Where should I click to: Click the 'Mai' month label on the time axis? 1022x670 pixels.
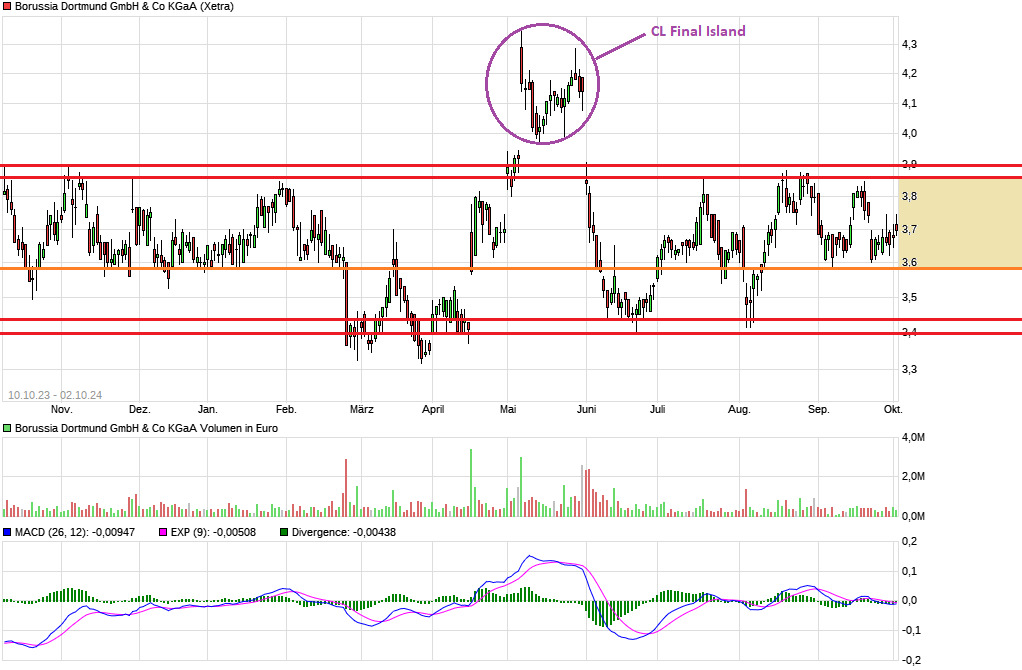click(x=508, y=409)
